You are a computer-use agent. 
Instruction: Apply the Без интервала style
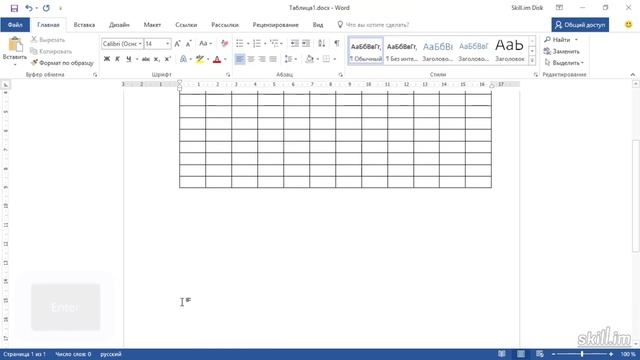[x=402, y=51]
